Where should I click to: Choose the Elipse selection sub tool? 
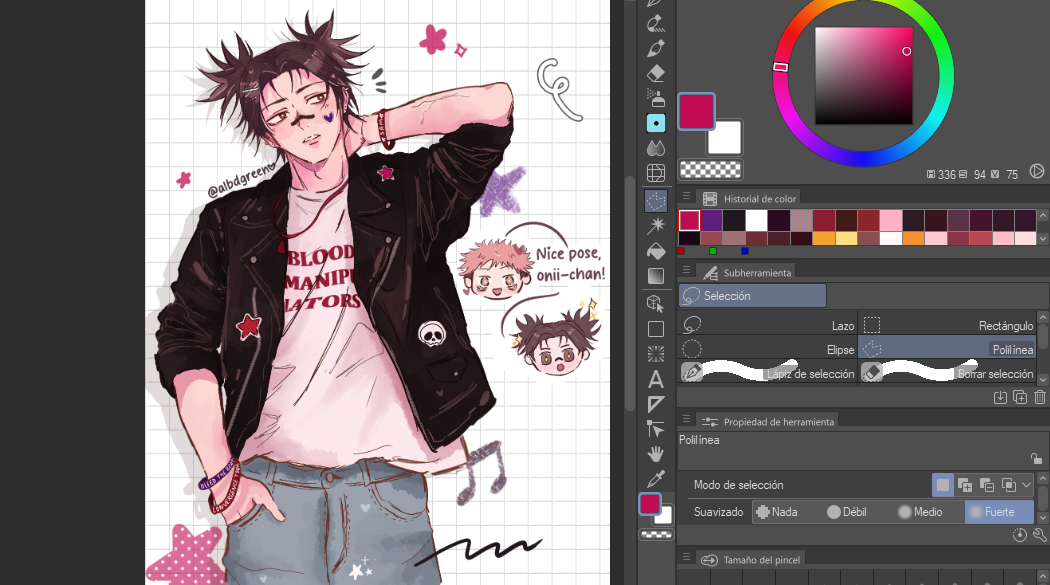(768, 349)
